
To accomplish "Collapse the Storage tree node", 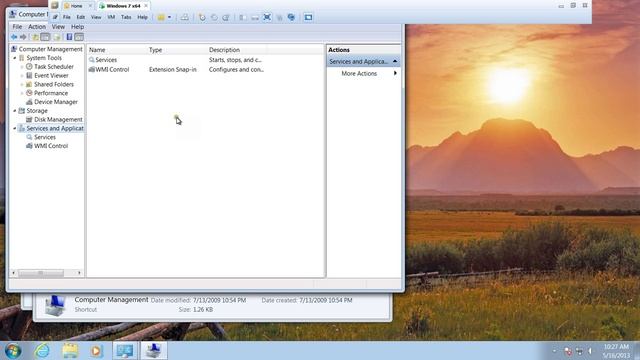I will tap(15, 111).
